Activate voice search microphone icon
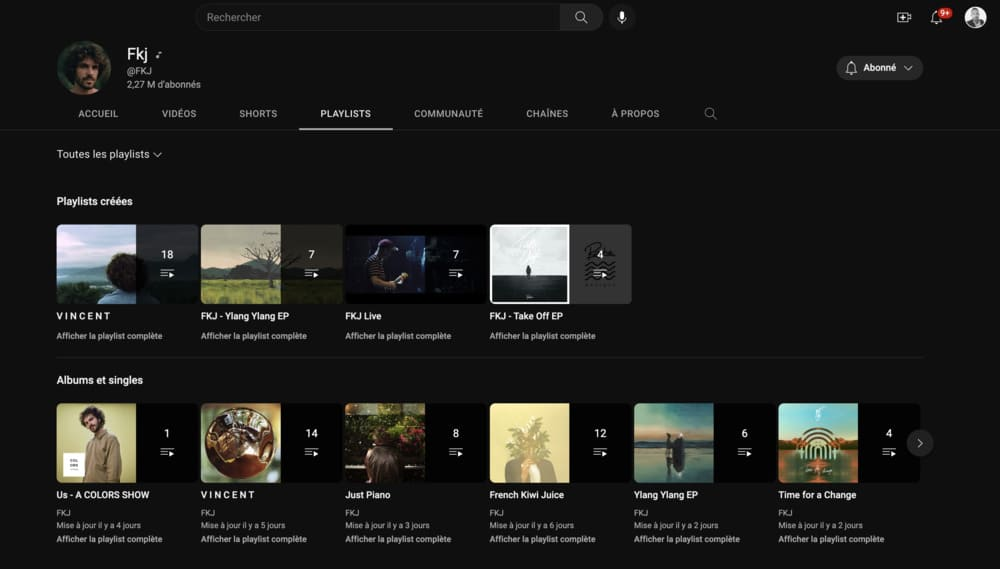 point(622,17)
